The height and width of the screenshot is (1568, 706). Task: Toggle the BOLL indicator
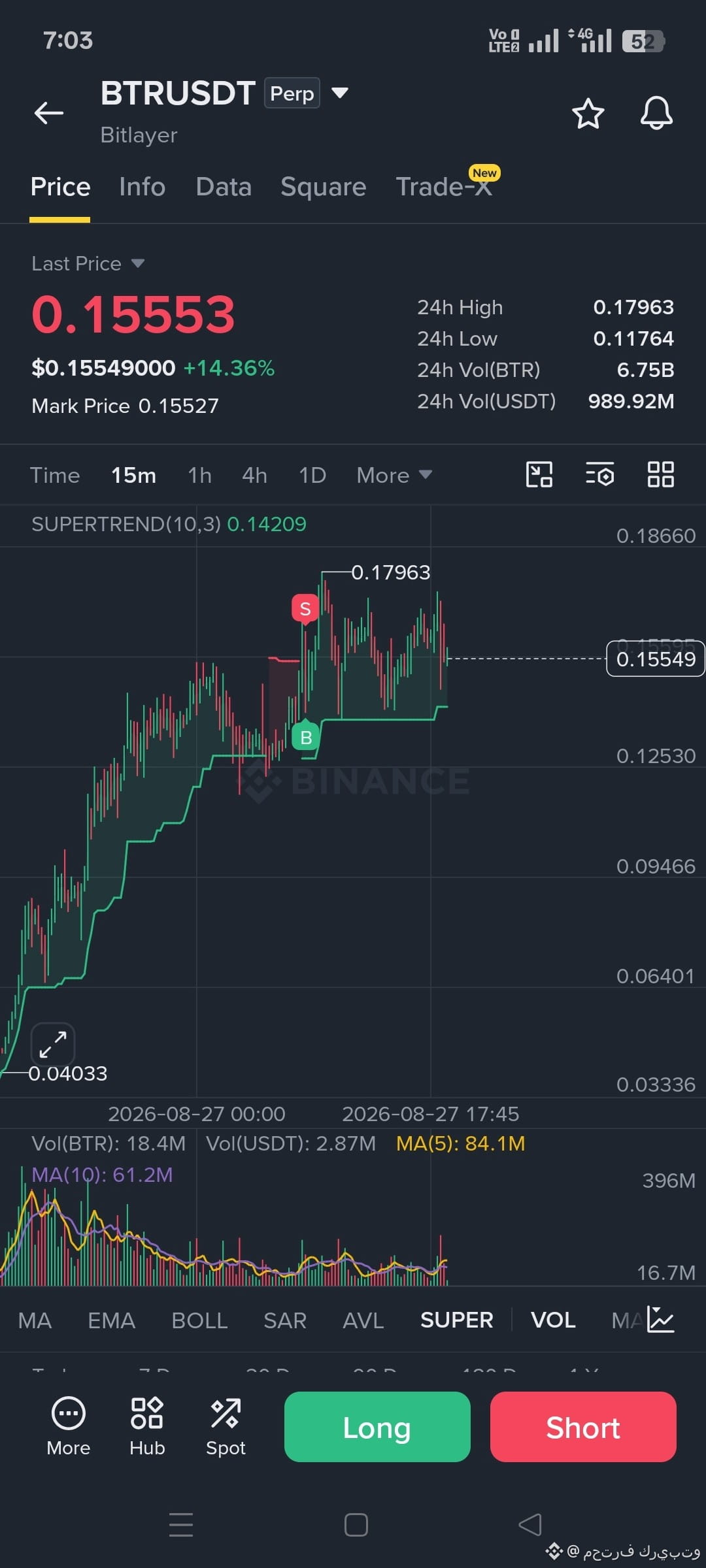[199, 1320]
